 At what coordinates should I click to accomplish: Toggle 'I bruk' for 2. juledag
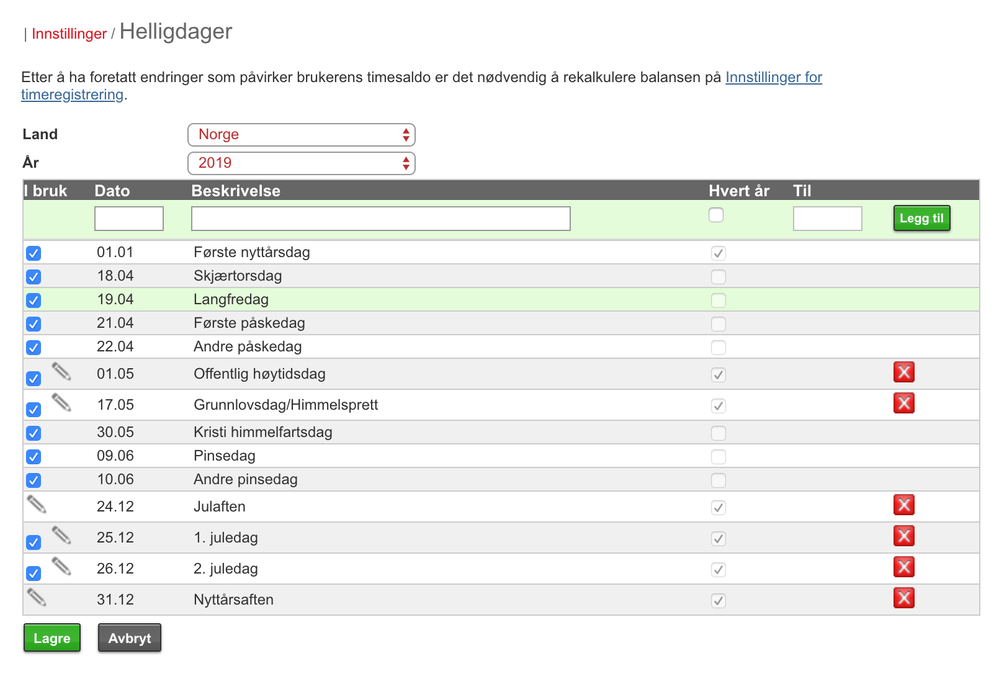coord(34,573)
